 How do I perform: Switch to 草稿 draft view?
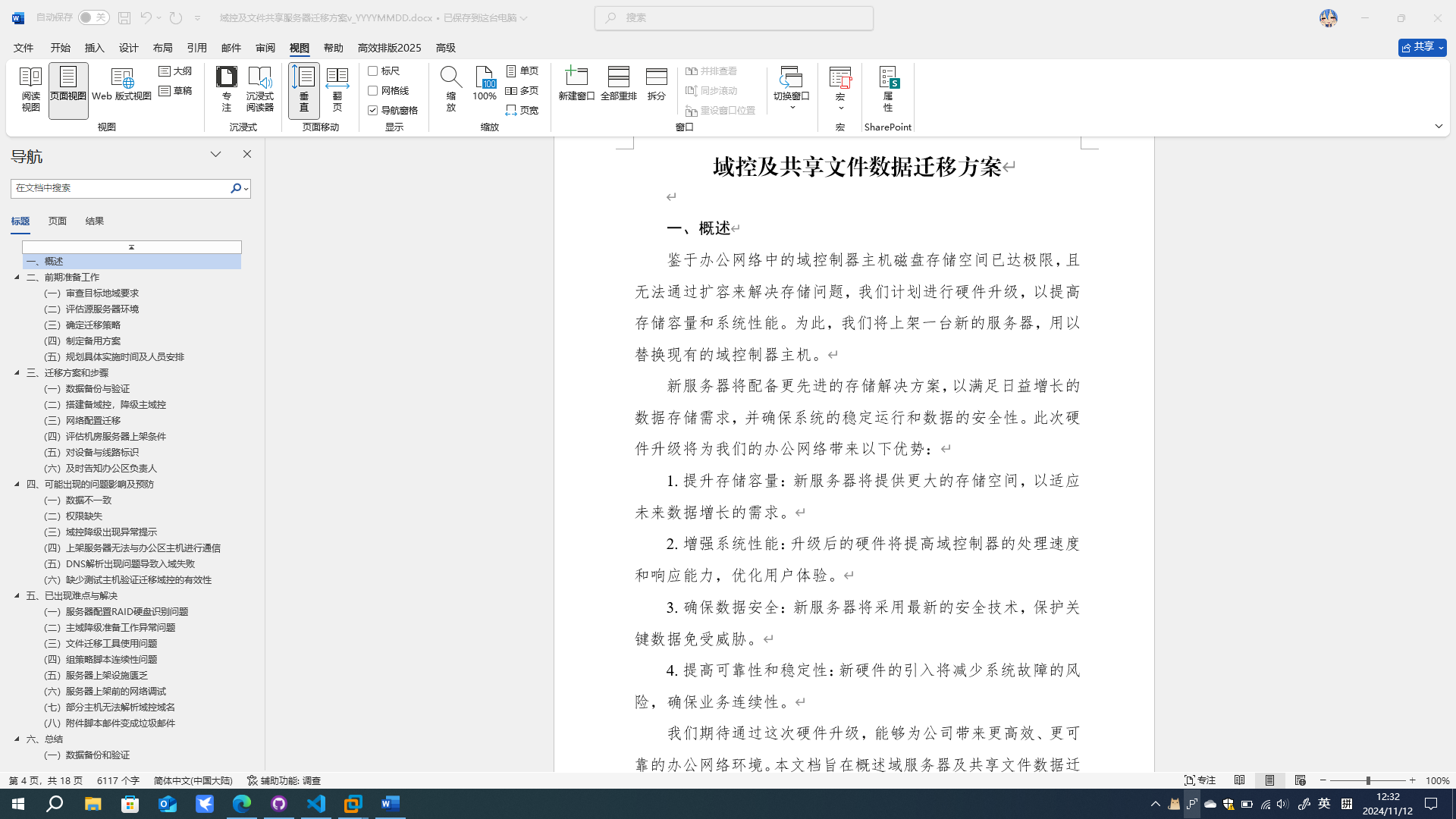pos(176,91)
